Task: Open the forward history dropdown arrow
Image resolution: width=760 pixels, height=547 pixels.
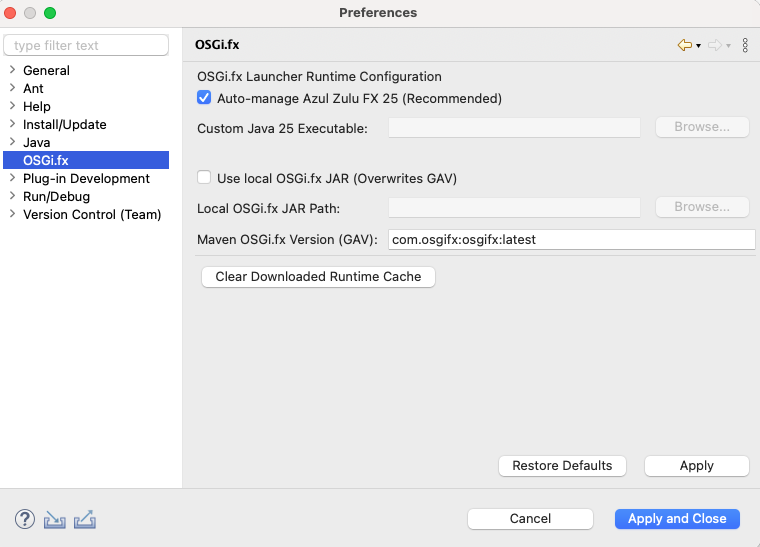Action: click(728, 46)
